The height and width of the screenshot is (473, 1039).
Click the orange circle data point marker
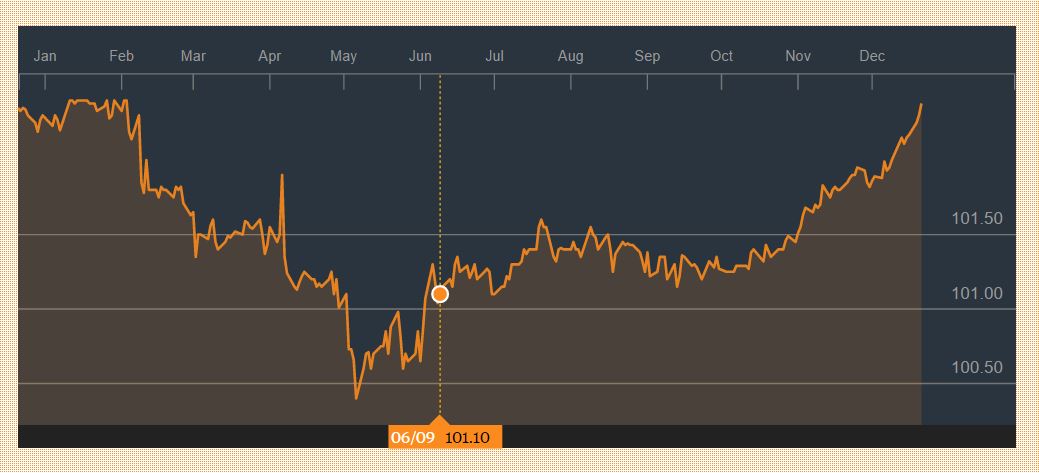[x=440, y=294]
